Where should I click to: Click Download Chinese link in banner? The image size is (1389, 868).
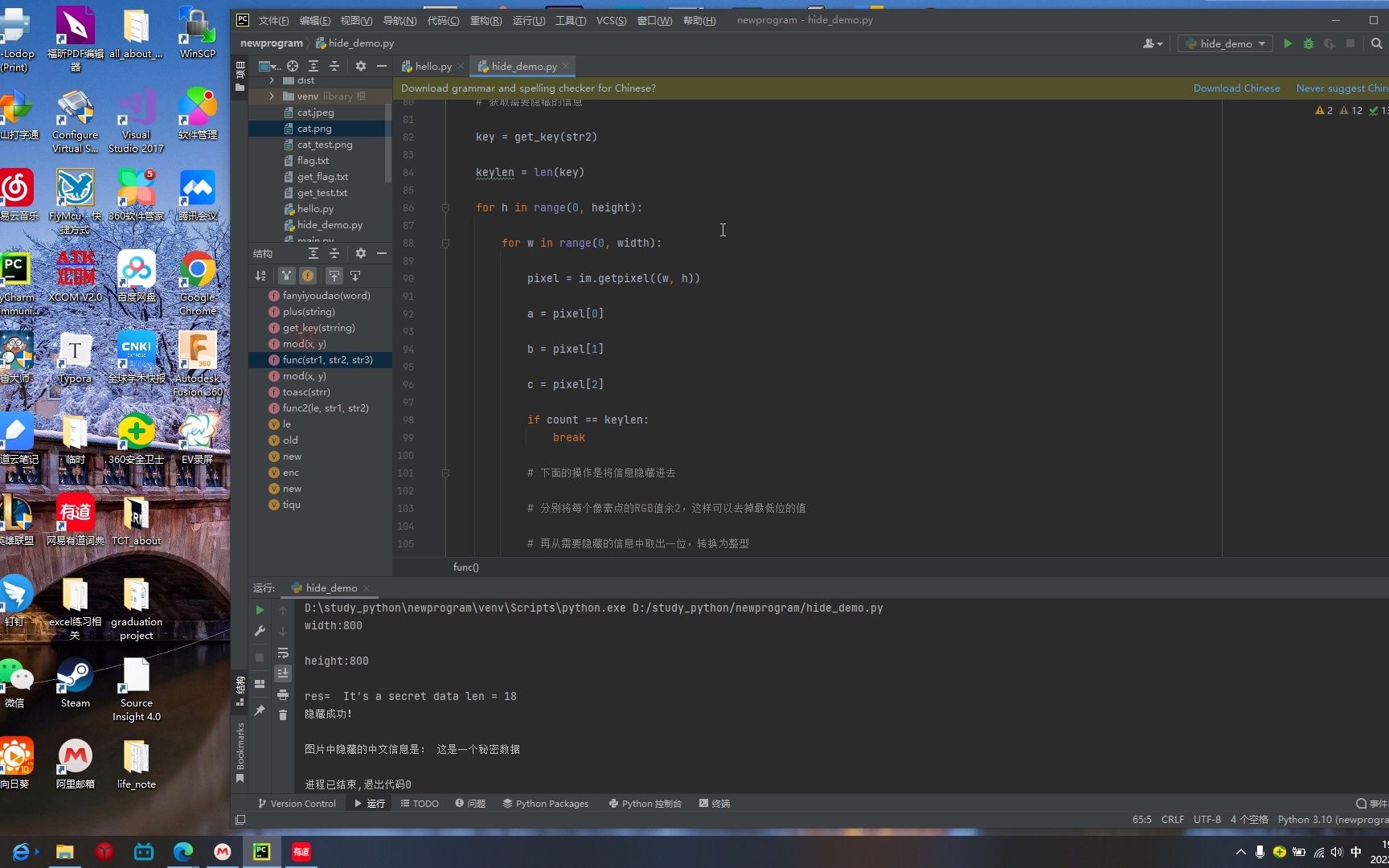tap(1236, 88)
